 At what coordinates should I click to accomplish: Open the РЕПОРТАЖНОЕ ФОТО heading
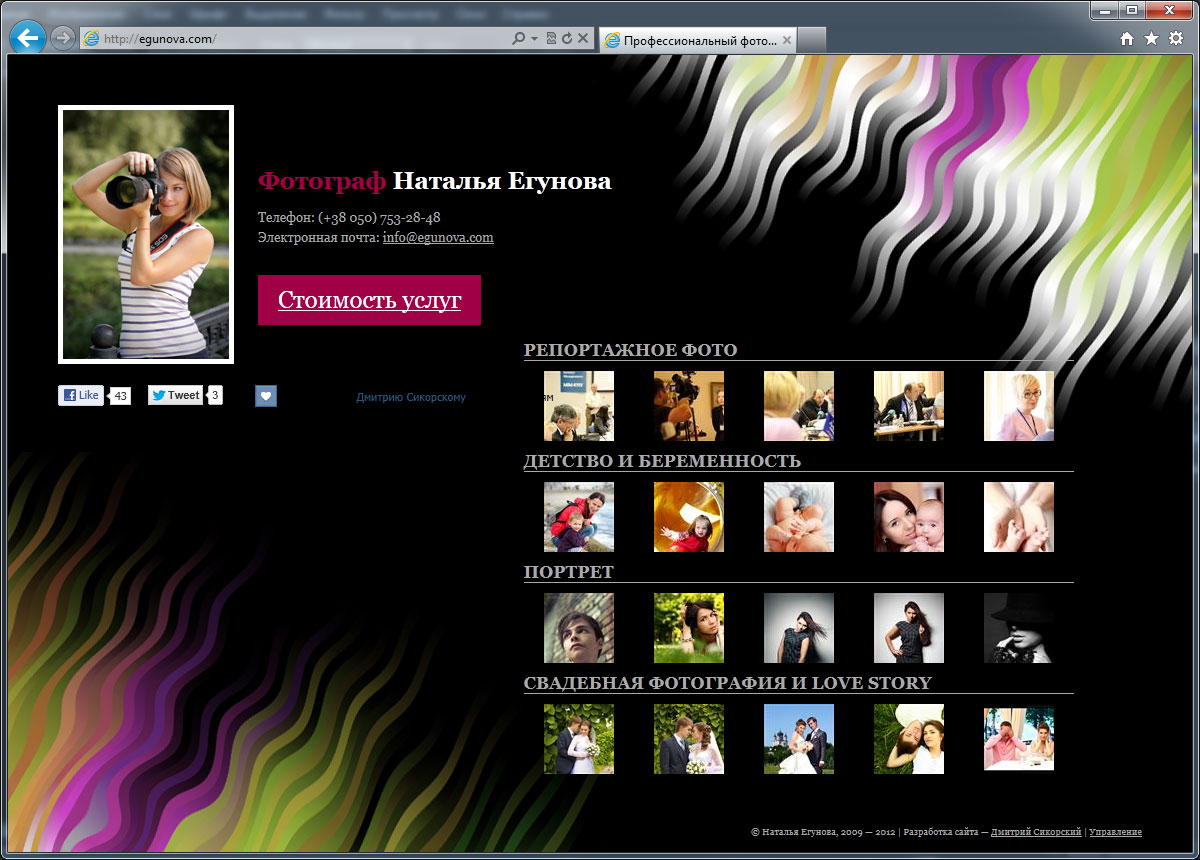pos(630,350)
